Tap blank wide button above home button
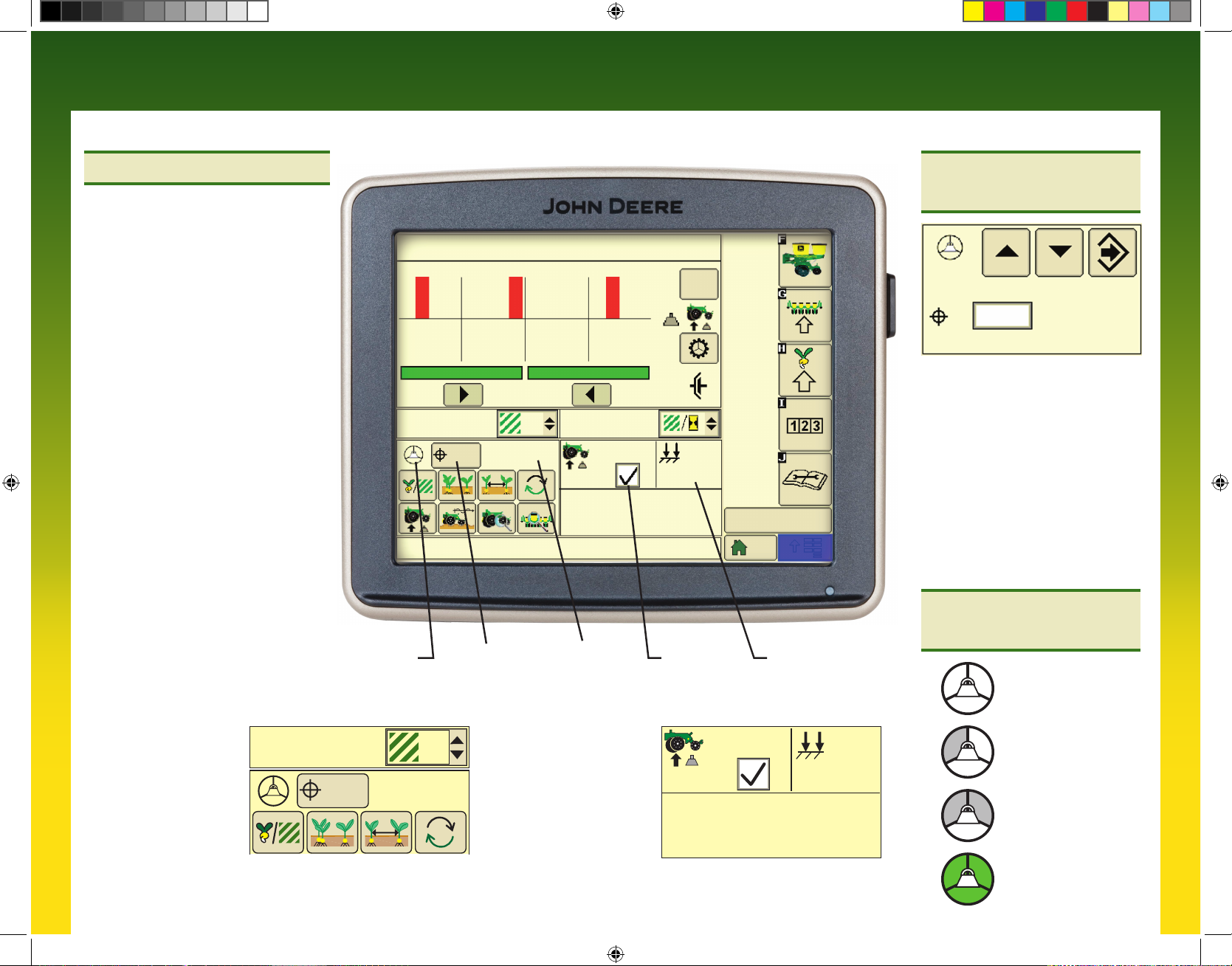 pyautogui.click(x=778, y=520)
